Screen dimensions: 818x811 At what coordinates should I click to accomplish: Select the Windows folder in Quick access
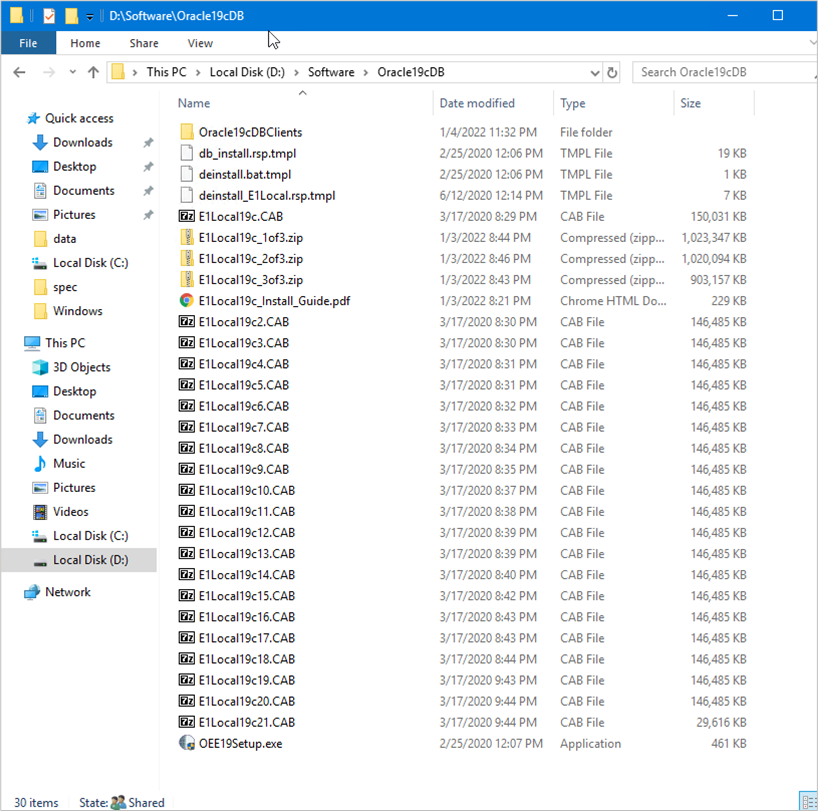click(x=78, y=311)
